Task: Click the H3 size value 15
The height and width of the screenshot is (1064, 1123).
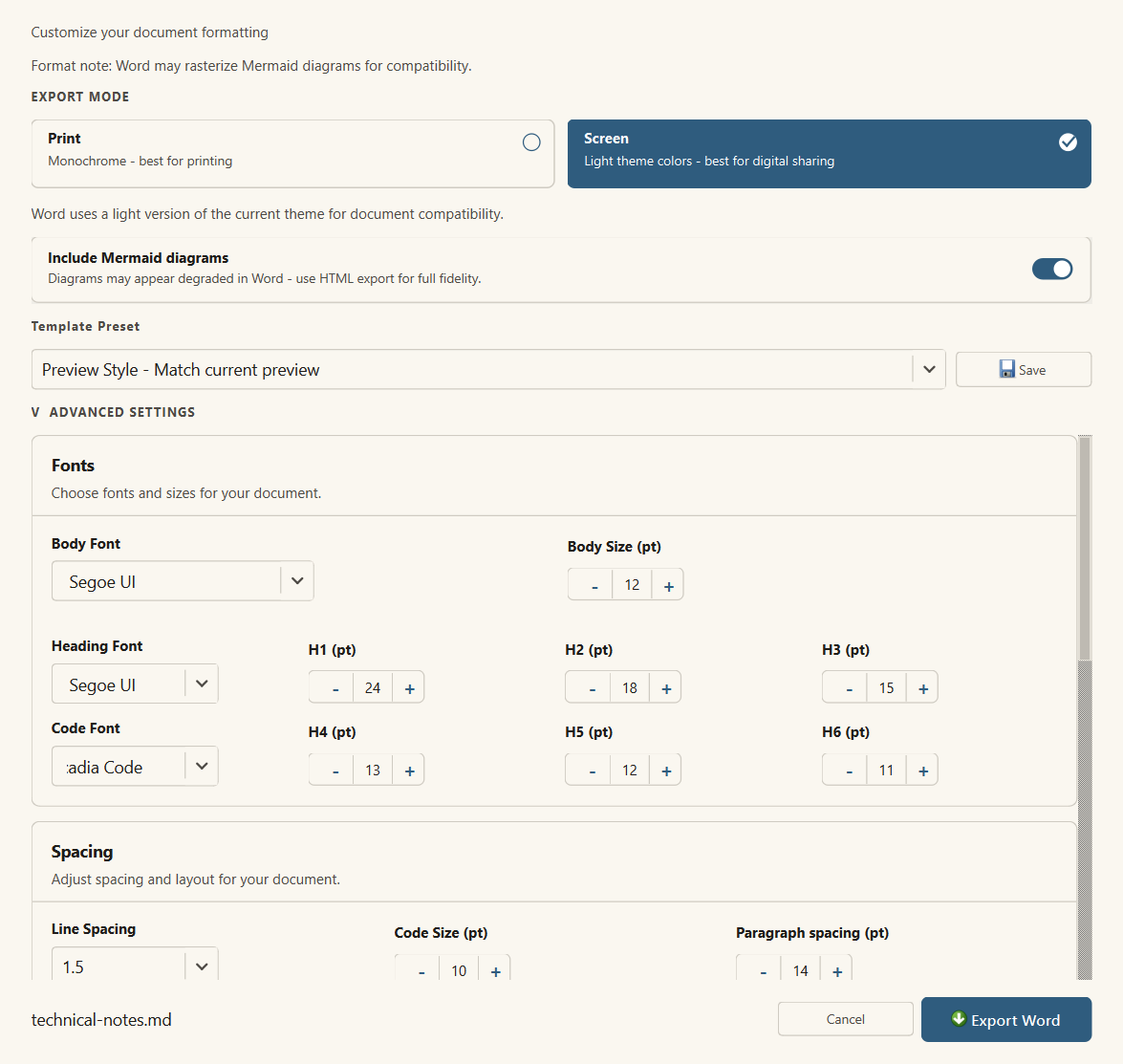Action: [886, 688]
